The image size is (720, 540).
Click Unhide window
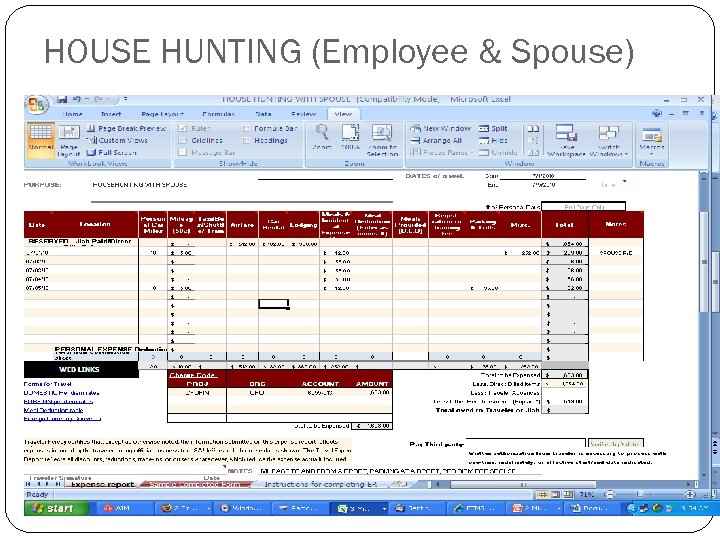(x=498, y=152)
